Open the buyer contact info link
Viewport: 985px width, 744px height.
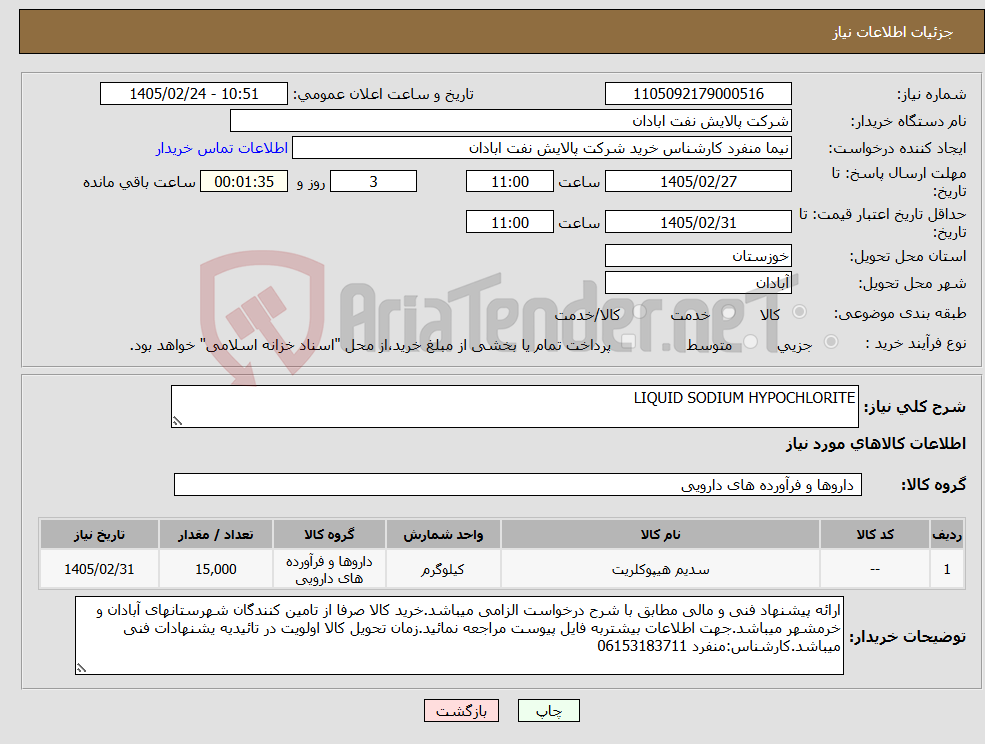[222, 148]
